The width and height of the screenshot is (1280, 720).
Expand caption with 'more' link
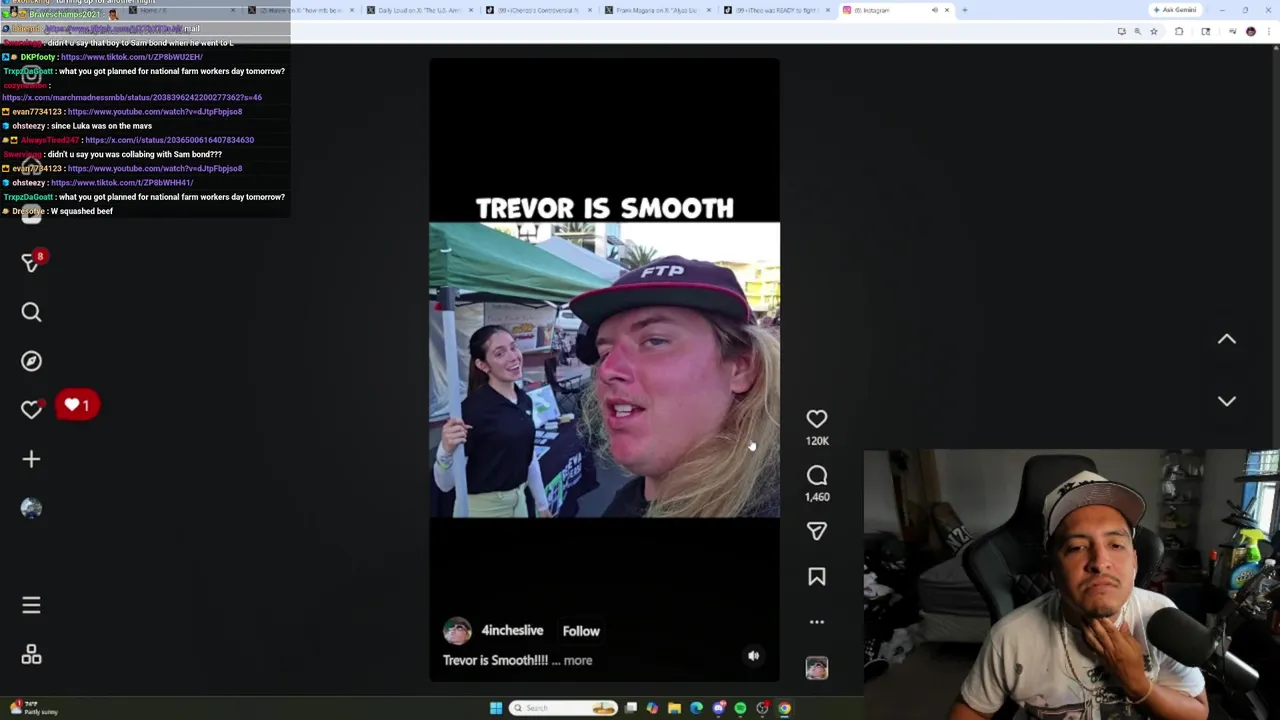pos(578,660)
